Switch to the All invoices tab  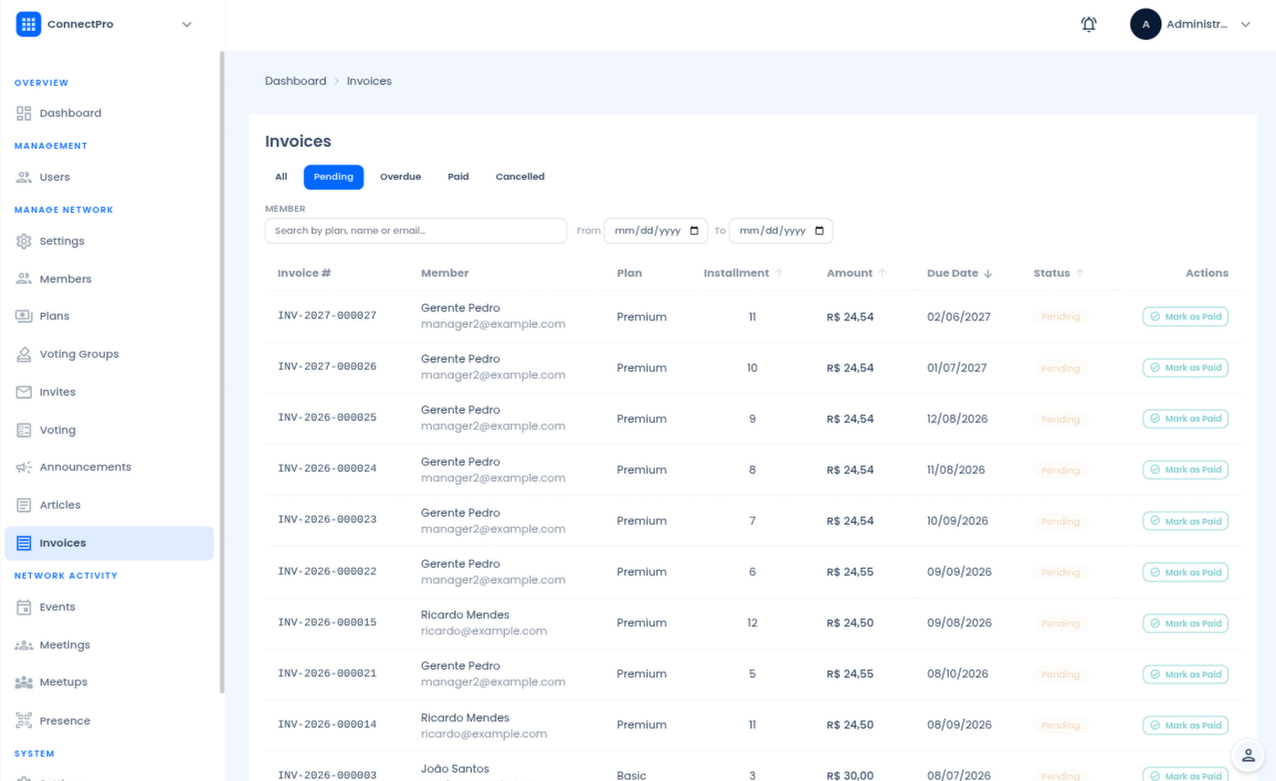click(281, 177)
